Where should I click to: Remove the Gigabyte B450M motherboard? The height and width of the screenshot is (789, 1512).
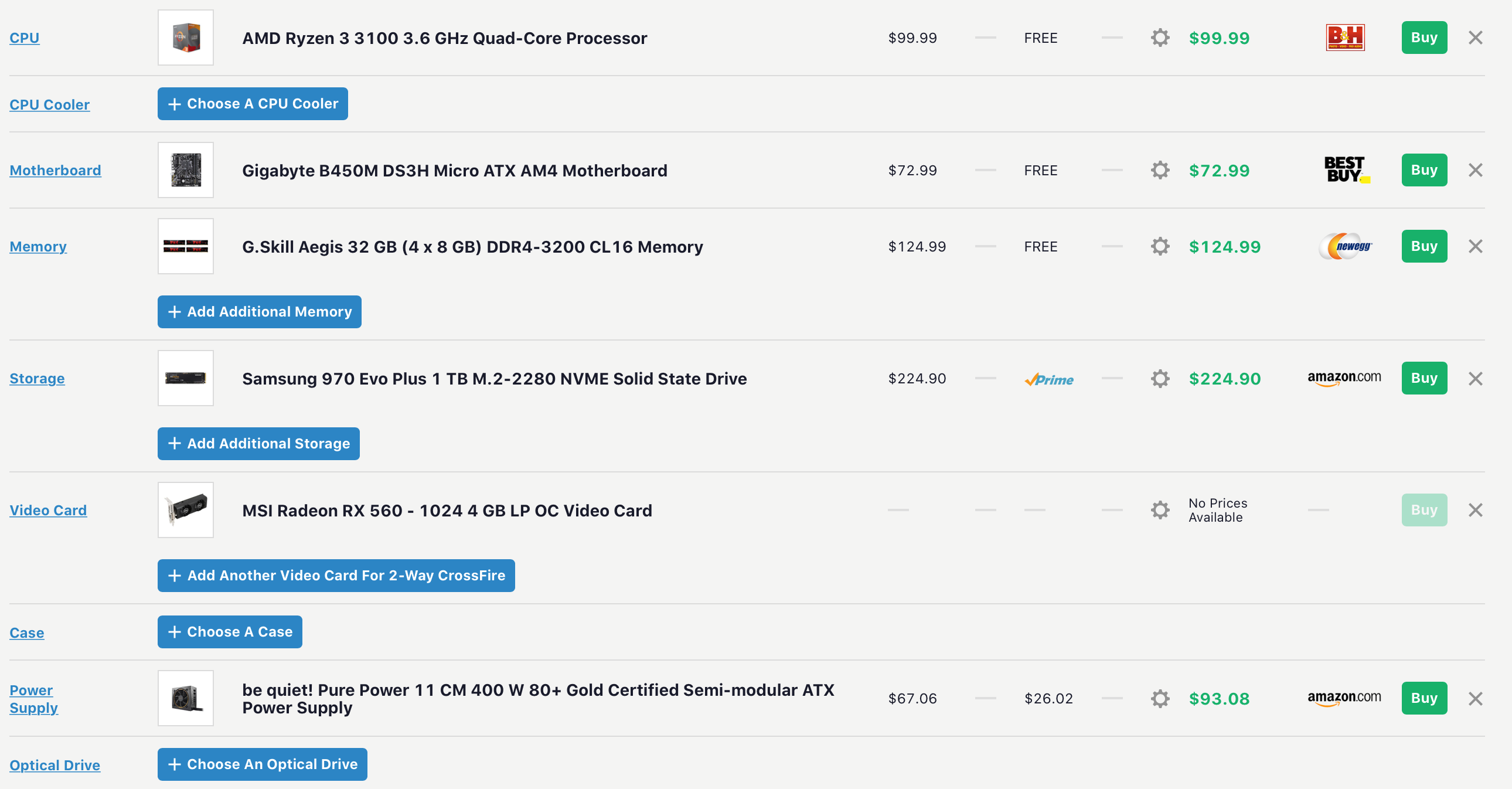(1475, 170)
